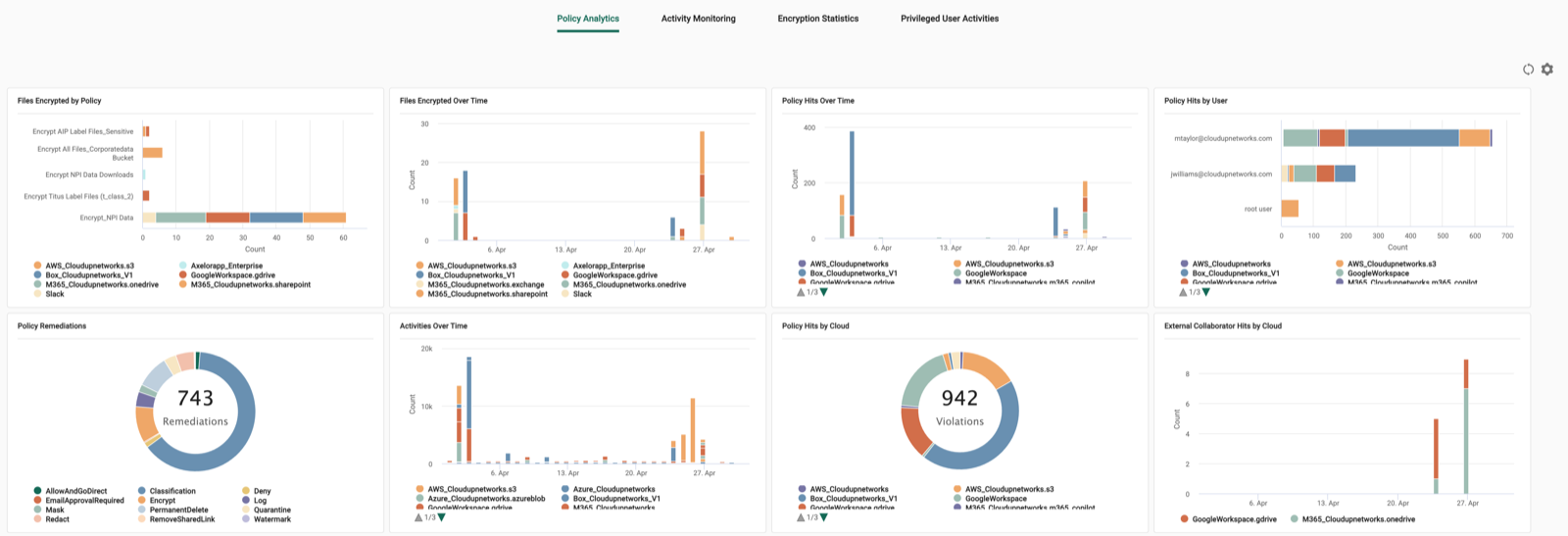Toggle AWS_Cloudupnetworks in Policy Hits by User legend
Screen dimensions: 1568x536
(1226, 264)
